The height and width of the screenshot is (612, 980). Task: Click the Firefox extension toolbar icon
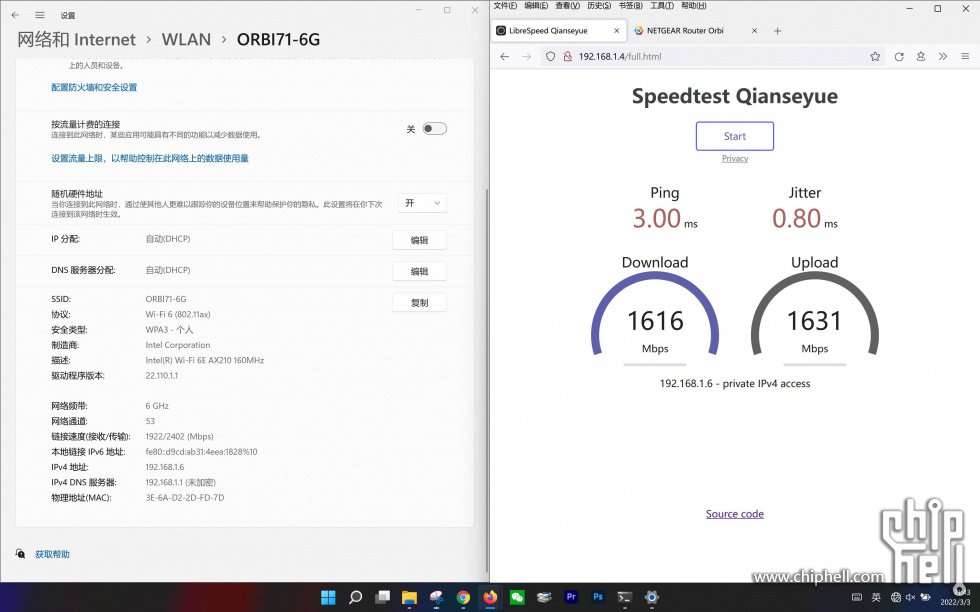click(x=921, y=56)
